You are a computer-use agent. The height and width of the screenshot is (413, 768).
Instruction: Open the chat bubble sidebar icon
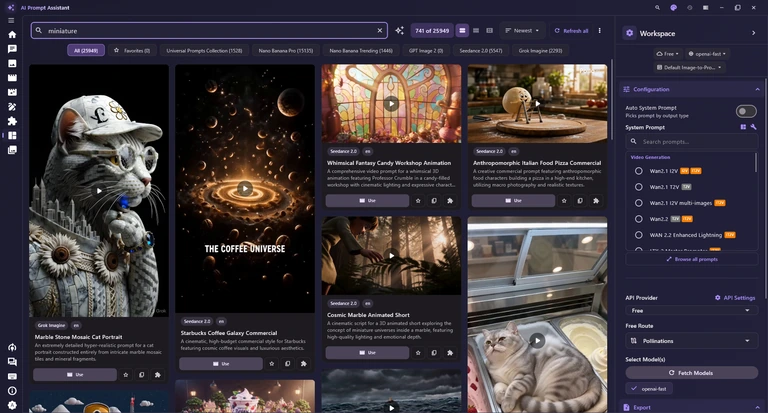(x=12, y=49)
